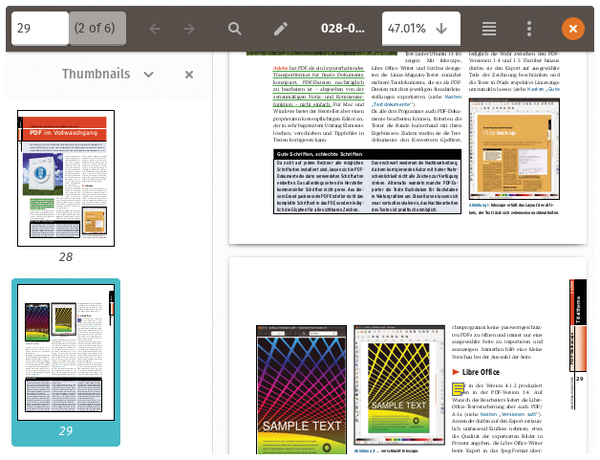
Task: Expand the Thumbnails sidebar selector chevron
Action: point(148,74)
